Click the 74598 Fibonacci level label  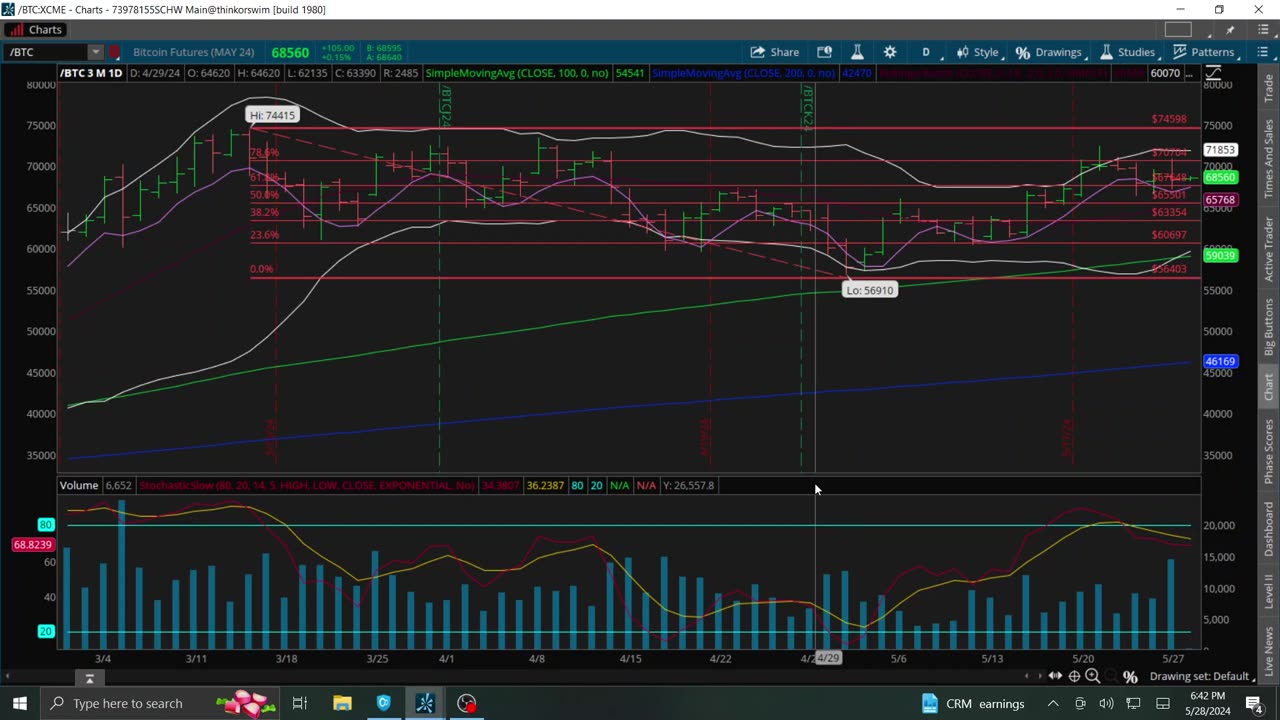click(1169, 119)
